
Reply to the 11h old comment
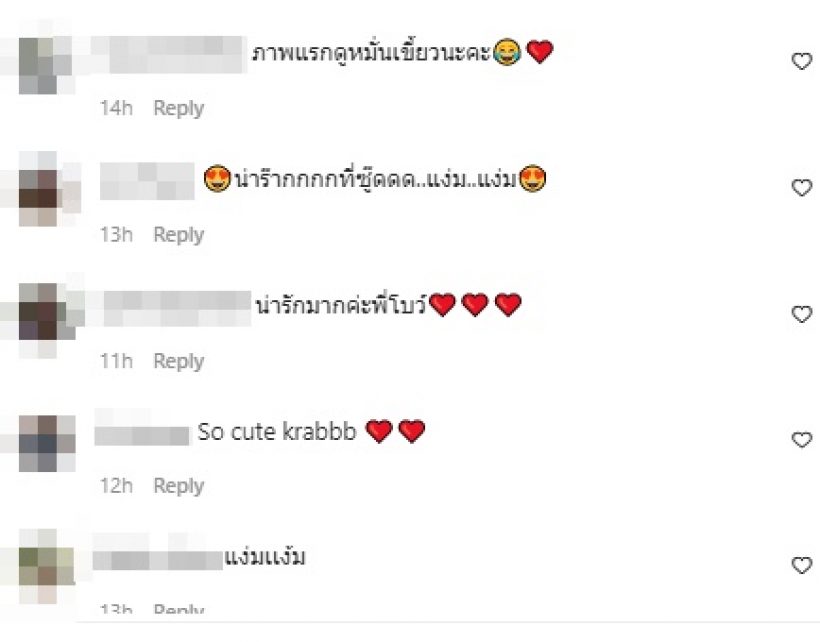click(x=178, y=362)
